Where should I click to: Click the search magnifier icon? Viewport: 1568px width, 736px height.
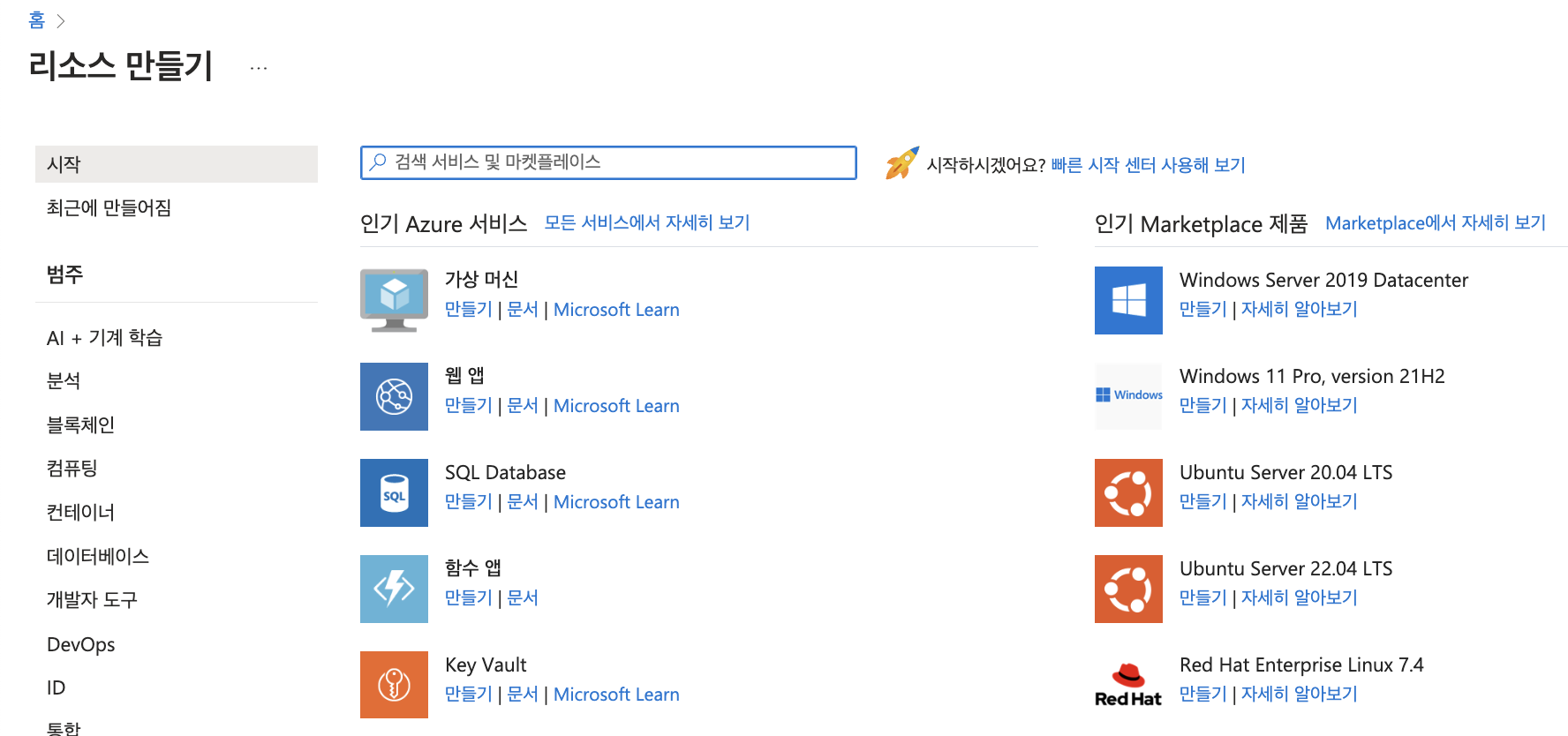(x=378, y=161)
